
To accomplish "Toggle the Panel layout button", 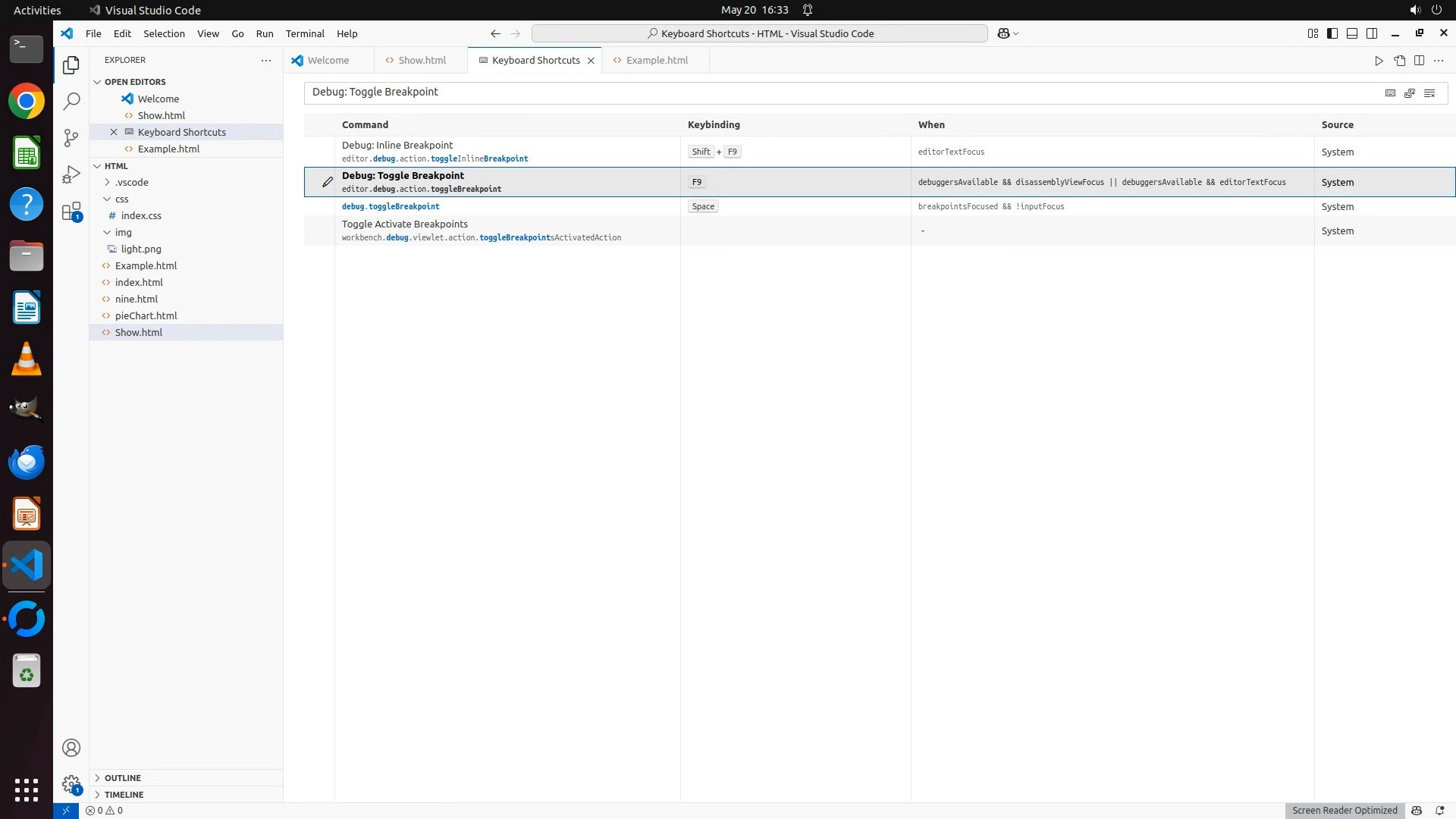I will (x=1352, y=33).
